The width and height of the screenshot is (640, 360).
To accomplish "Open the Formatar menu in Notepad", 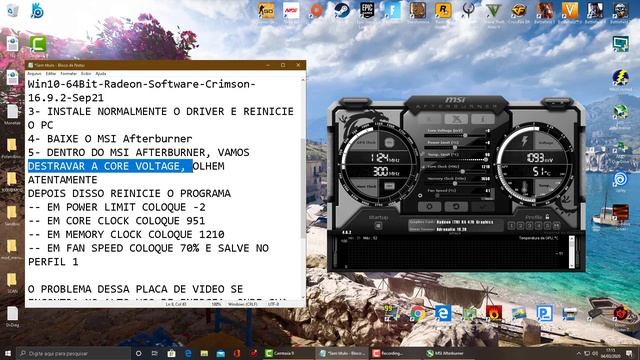I will (69, 73).
